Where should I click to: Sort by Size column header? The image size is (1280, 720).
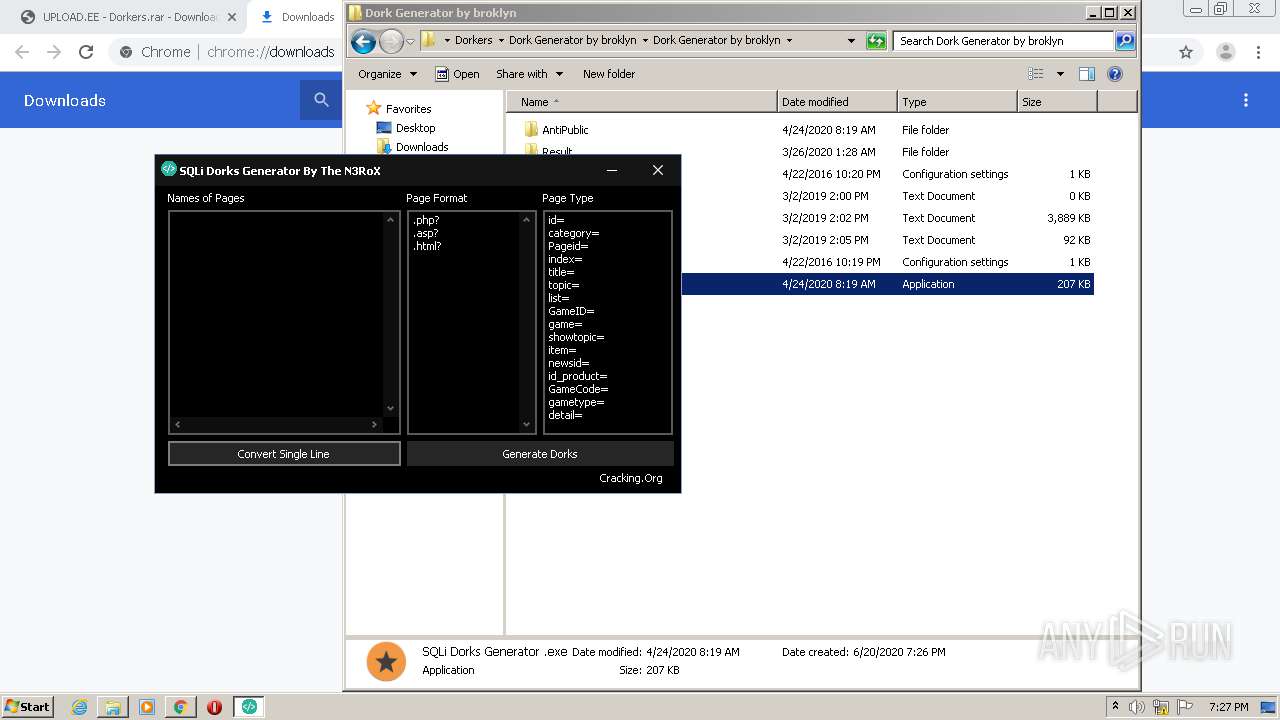[x=1057, y=102]
